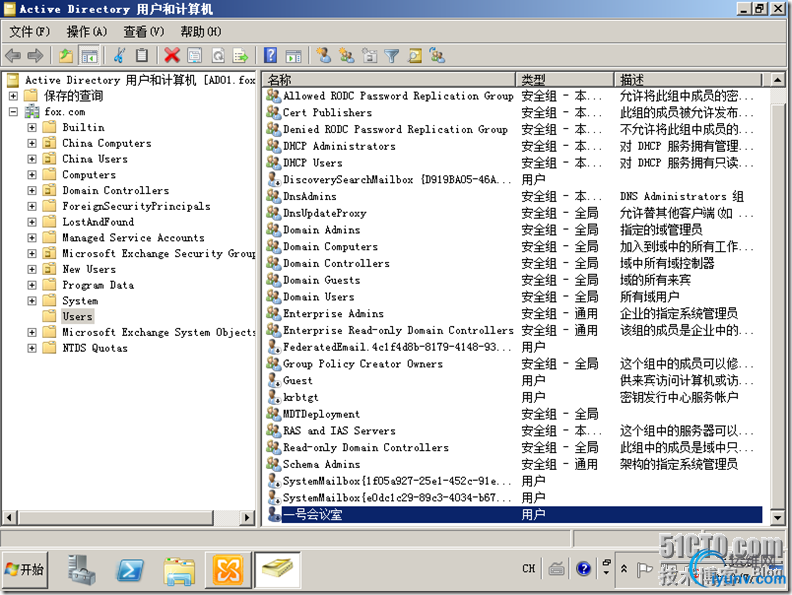Viewport: 792px width, 595px height.
Task: Expand the NTDS Quotas node
Action: pos(32,348)
